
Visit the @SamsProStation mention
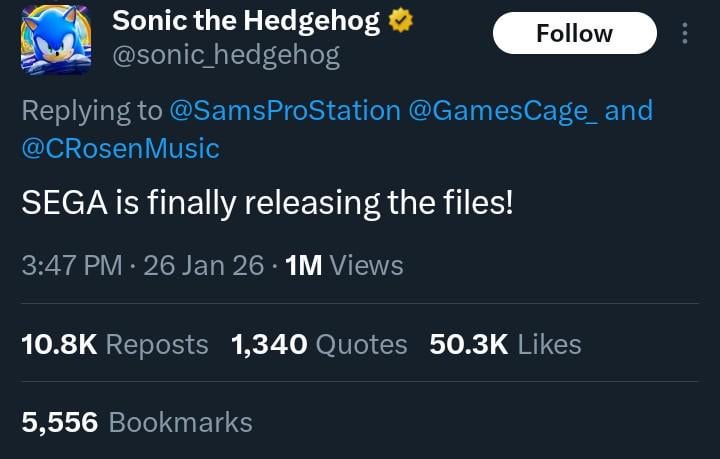[x=284, y=110]
